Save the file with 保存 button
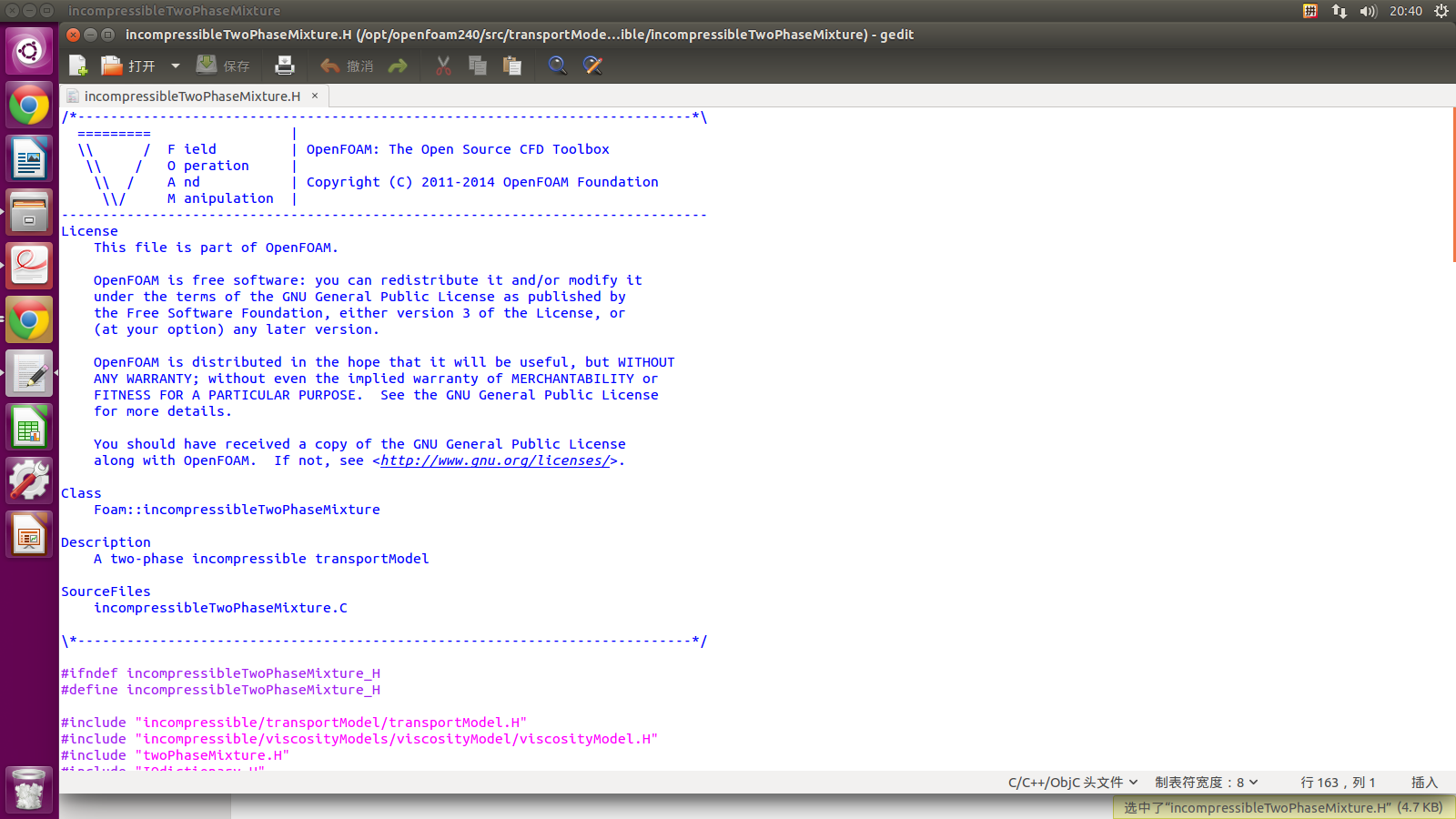Viewport: 1456px width, 819px height. tap(224, 66)
